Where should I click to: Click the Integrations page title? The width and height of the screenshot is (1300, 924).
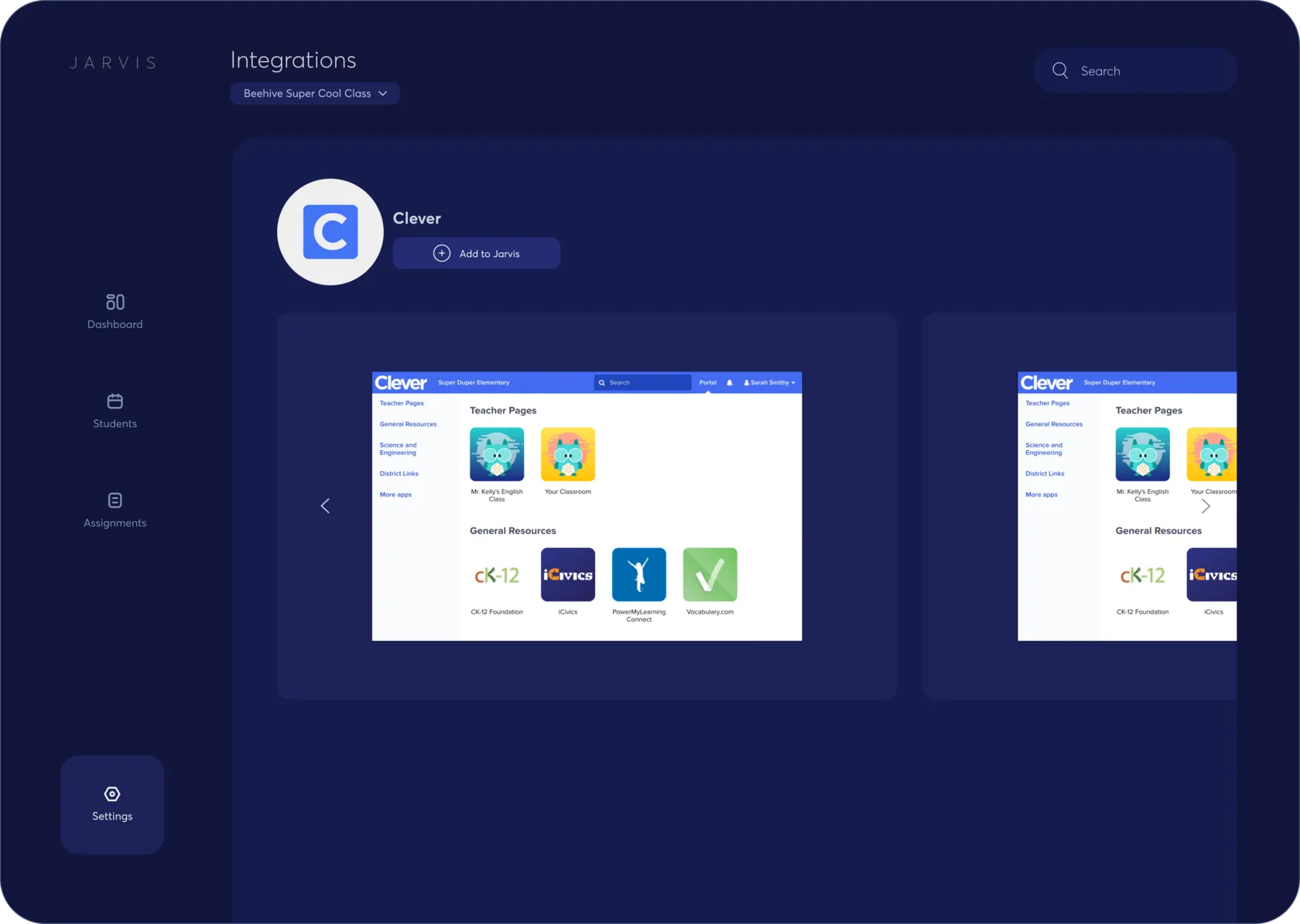293,60
